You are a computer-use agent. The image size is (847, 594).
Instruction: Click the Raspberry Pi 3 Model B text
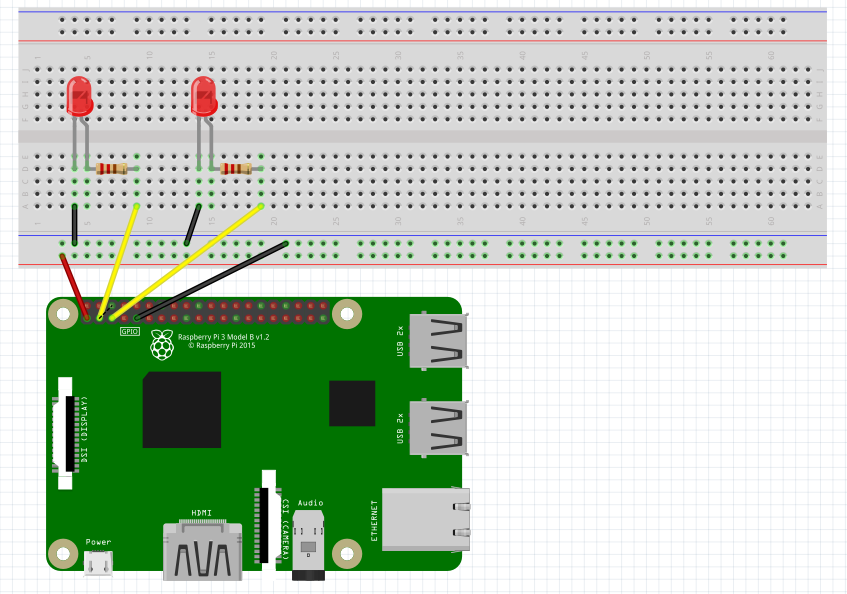click(x=223, y=338)
